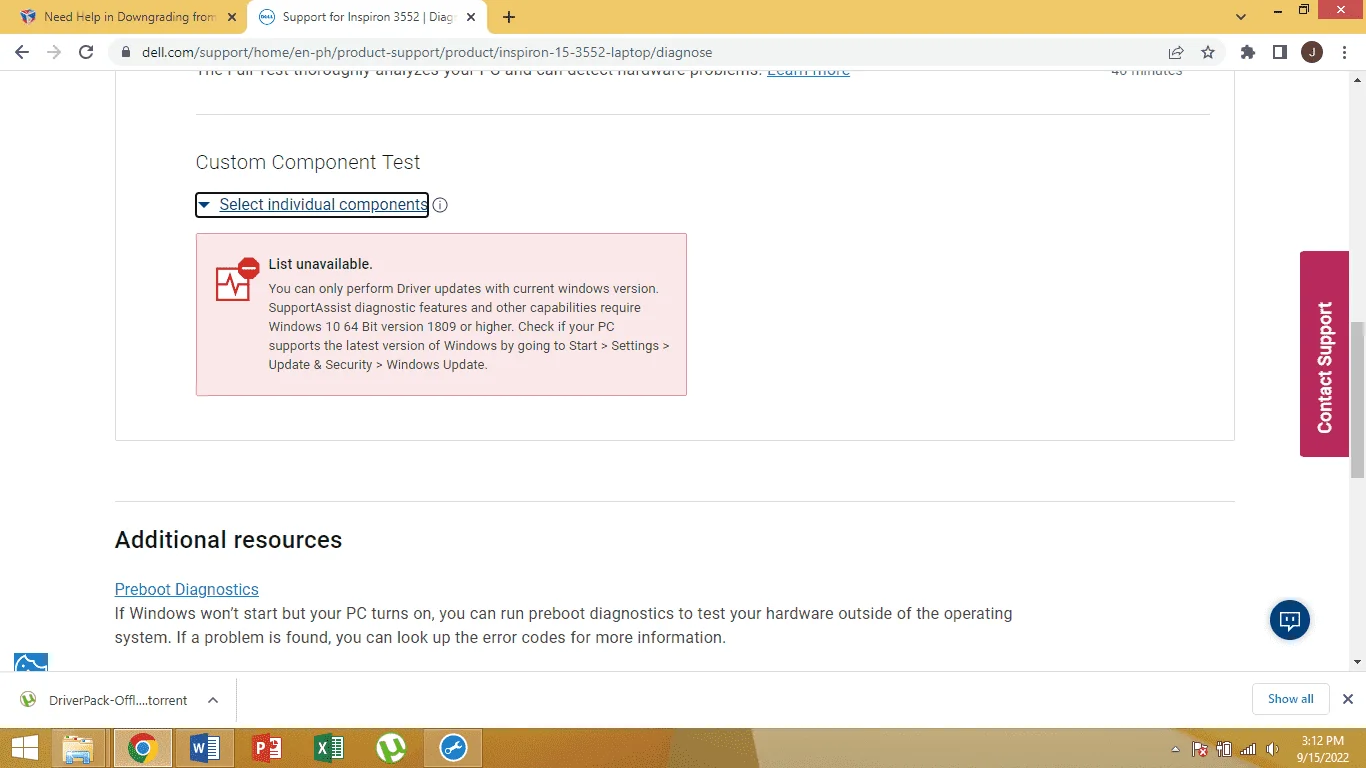
Task: Open the Chrome extensions puzzle menu
Action: point(1248,52)
